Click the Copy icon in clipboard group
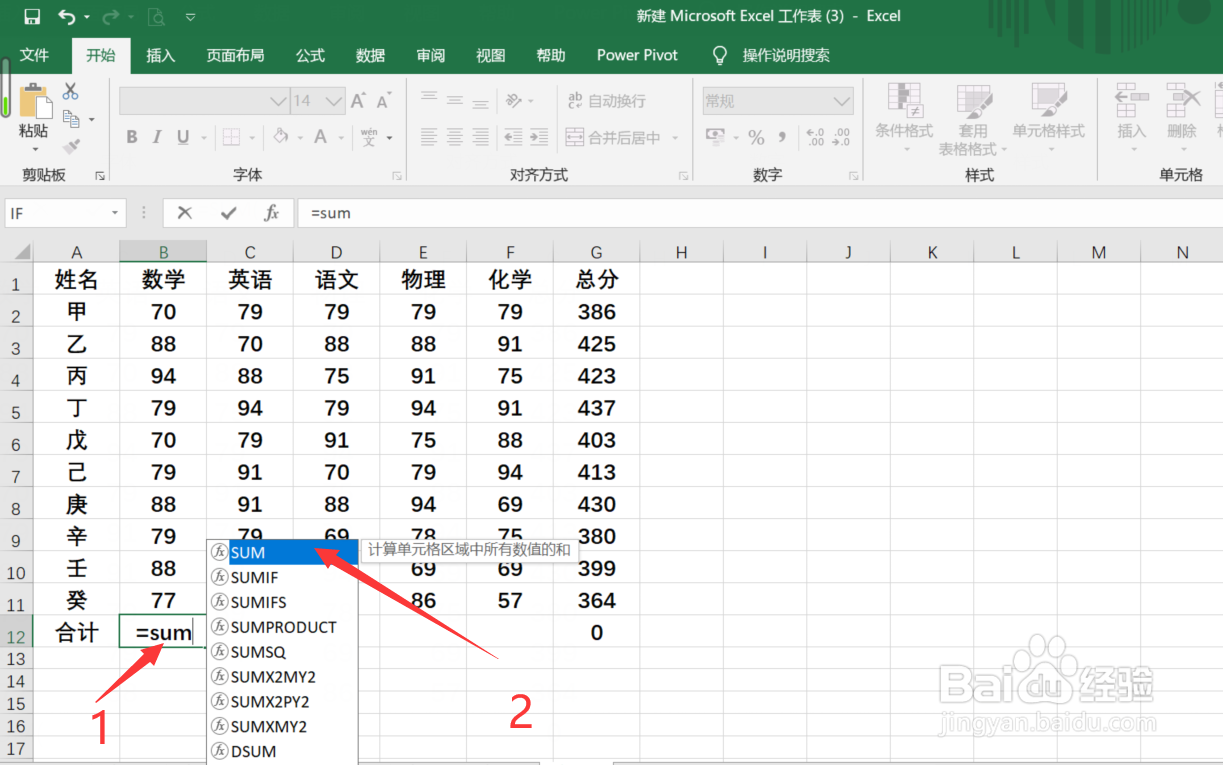 click(x=71, y=119)
